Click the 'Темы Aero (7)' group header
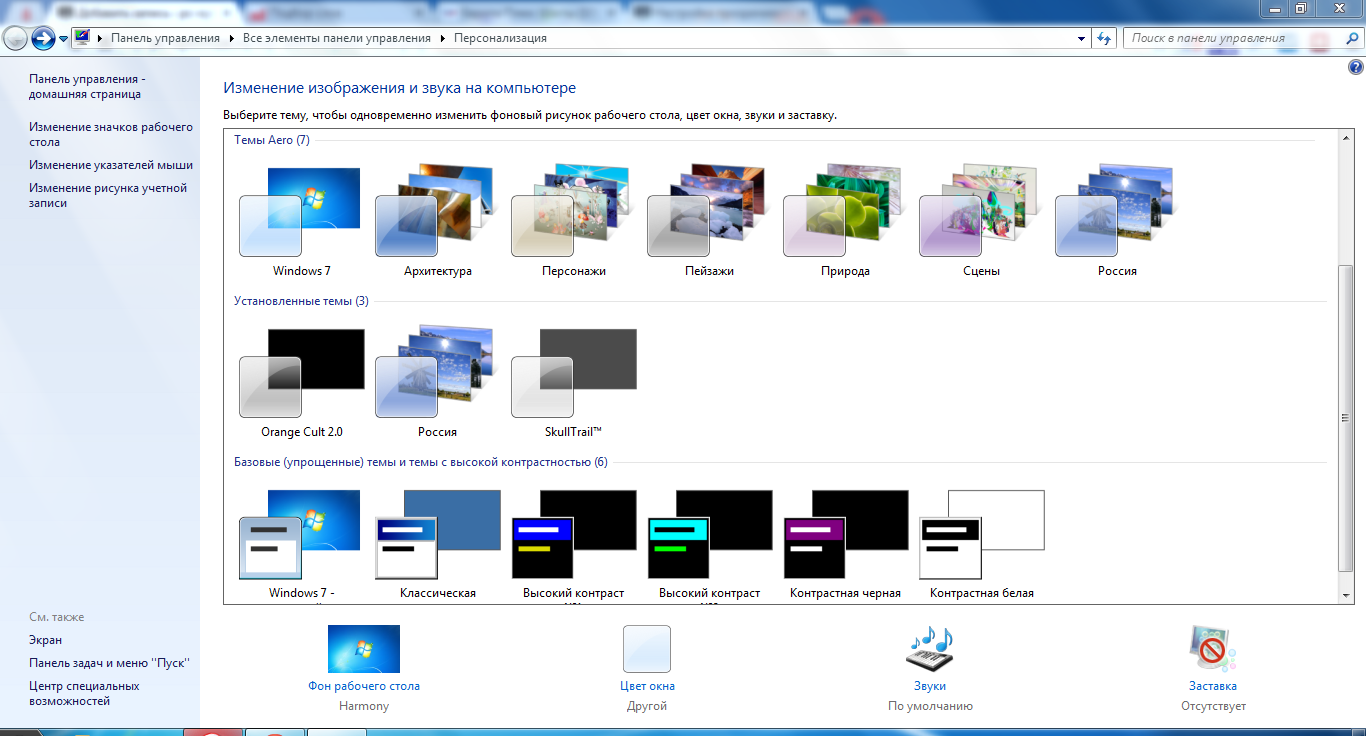The height and width of the screenshot is (736, 1366). 272,140
